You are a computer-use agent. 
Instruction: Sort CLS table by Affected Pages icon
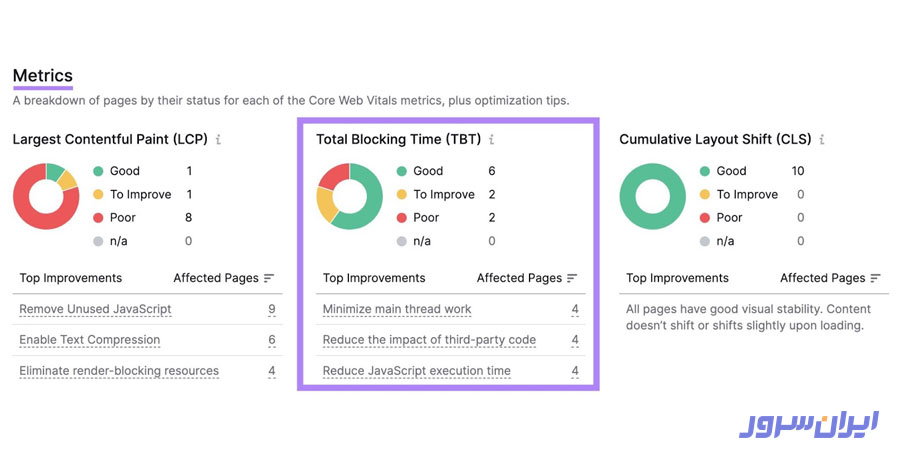[x=876, y=278]
